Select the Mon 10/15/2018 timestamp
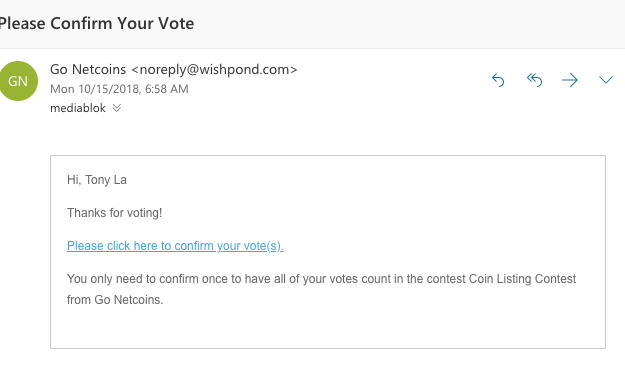The image size is (625, 385). pos(119,89)
